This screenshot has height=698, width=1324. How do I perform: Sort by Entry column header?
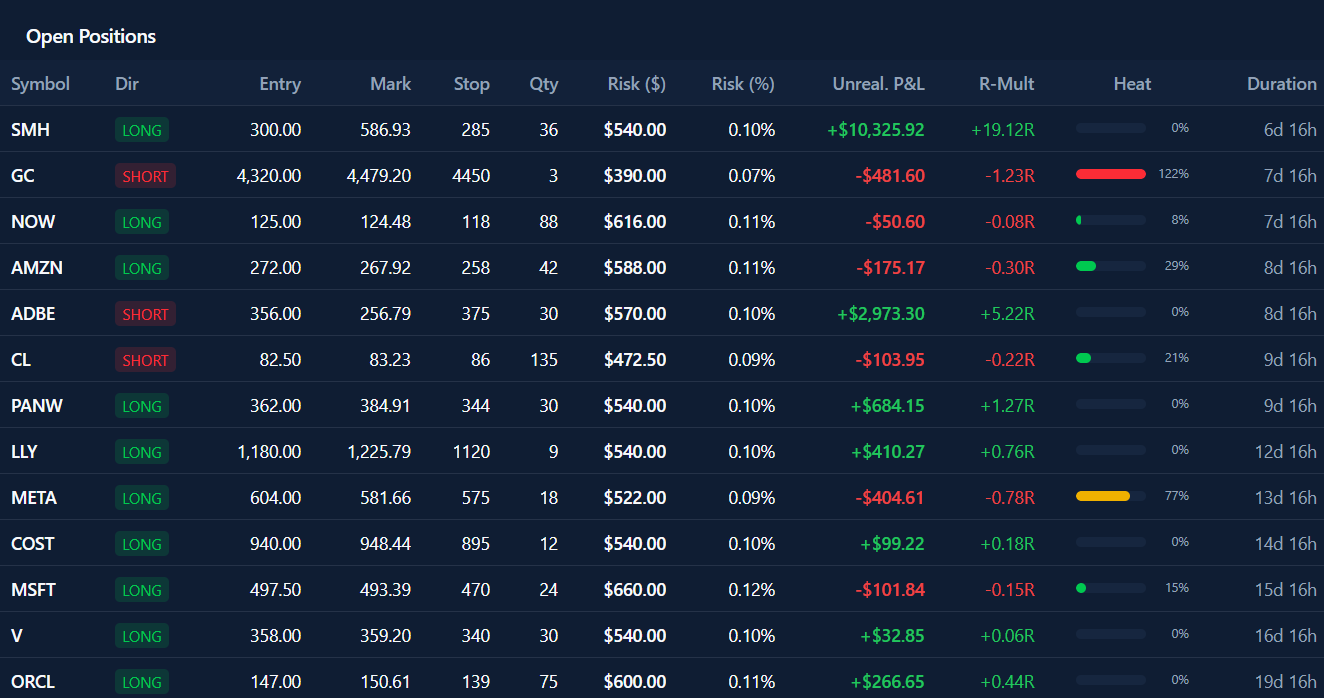[280, 84]
